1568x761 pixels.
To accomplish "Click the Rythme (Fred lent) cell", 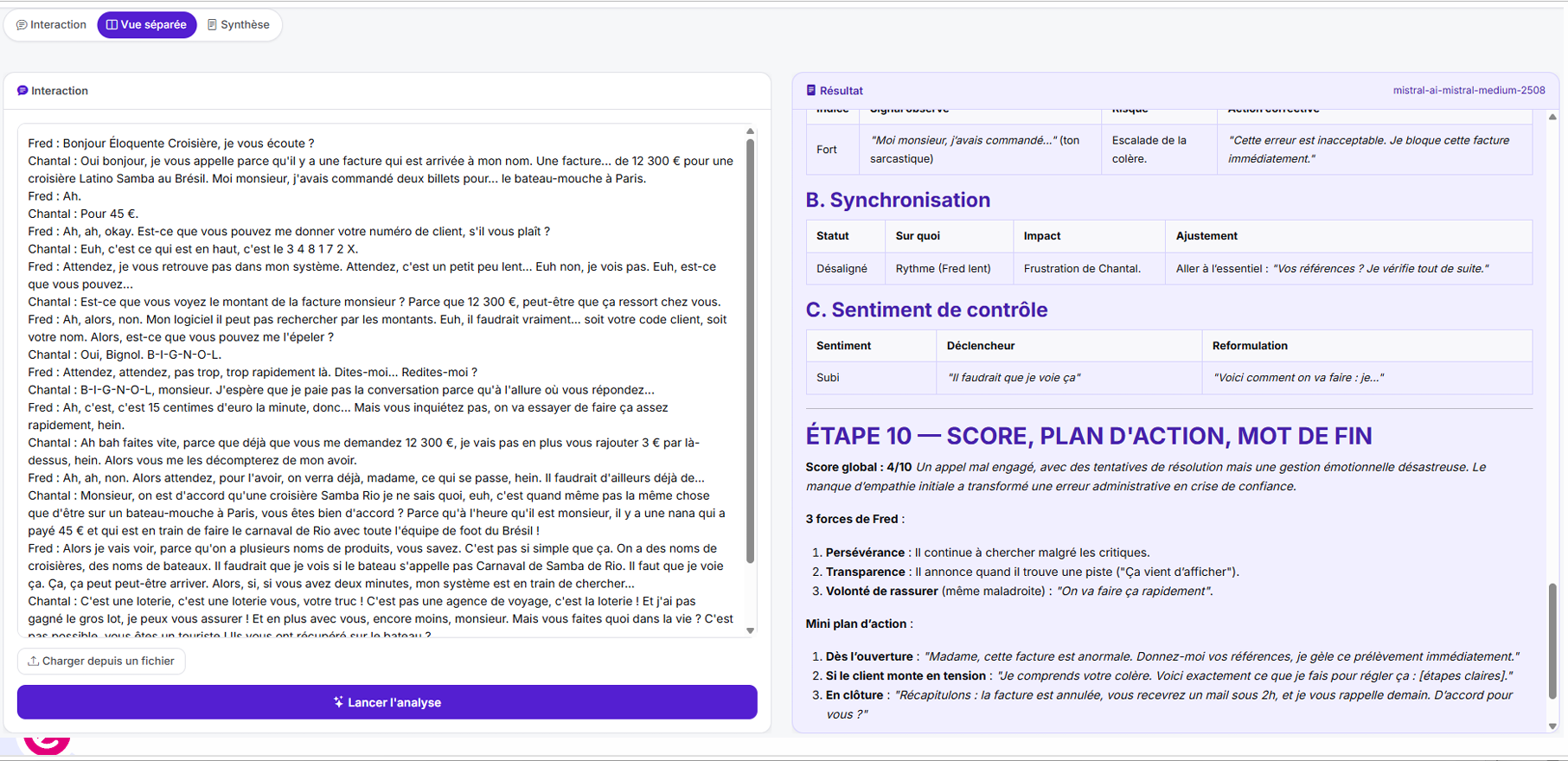I will point(949,268).
